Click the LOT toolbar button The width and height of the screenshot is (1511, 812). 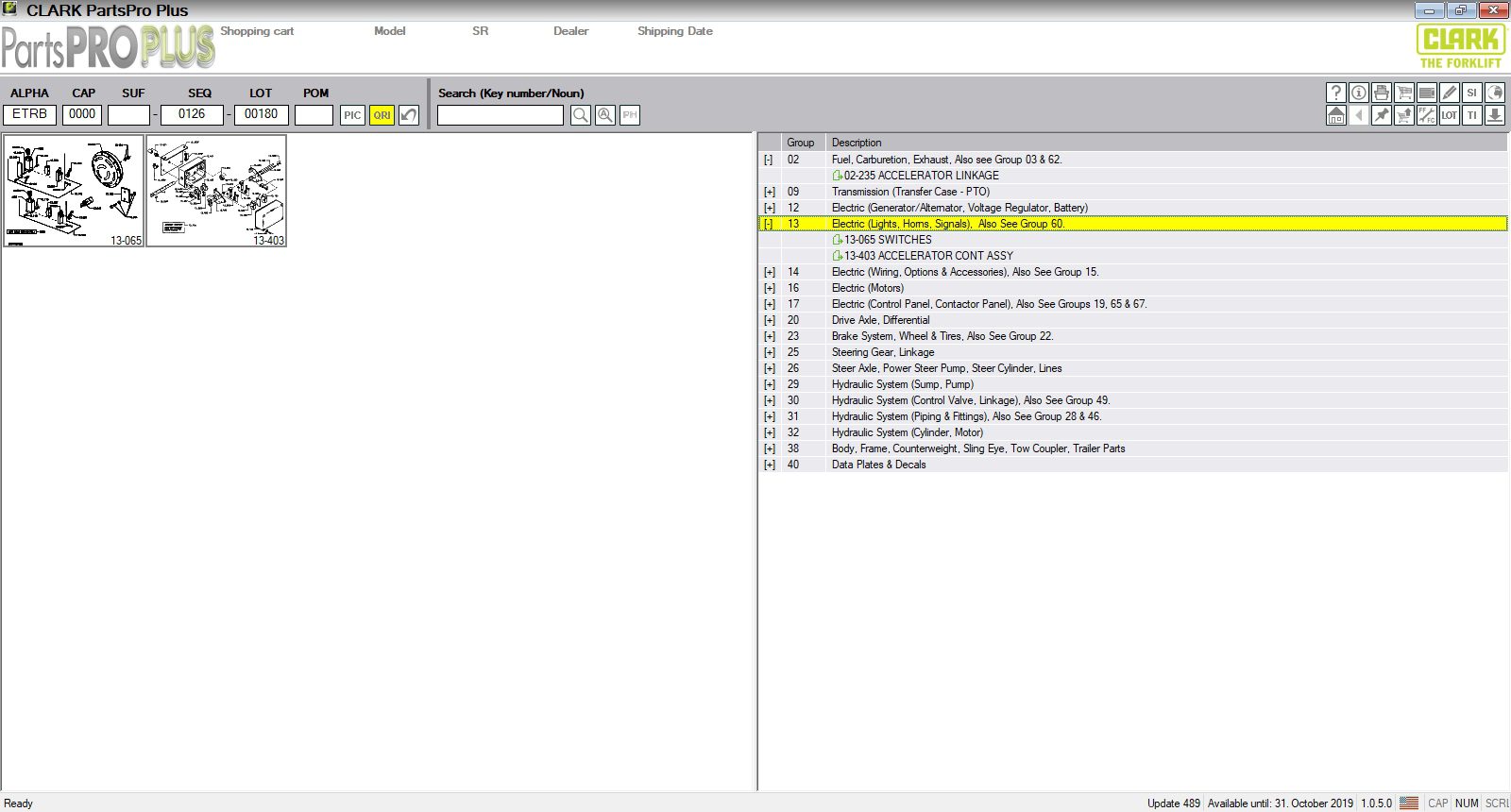(1450, 115)
